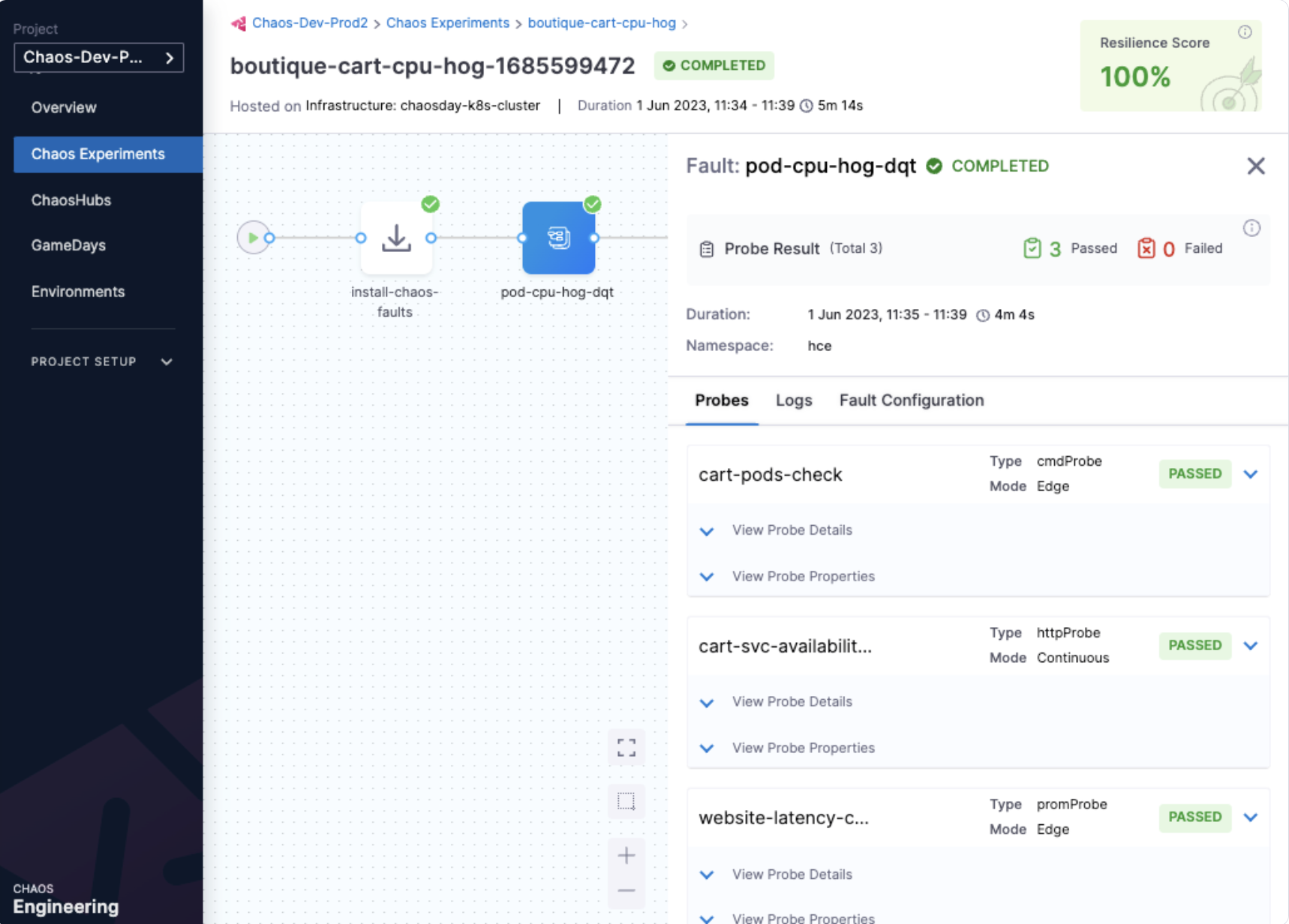The width and height of the screenshot is (1289, 924).
Task: Go to ChaosHubs in the sidebar
Action: (x=71, y=200)
